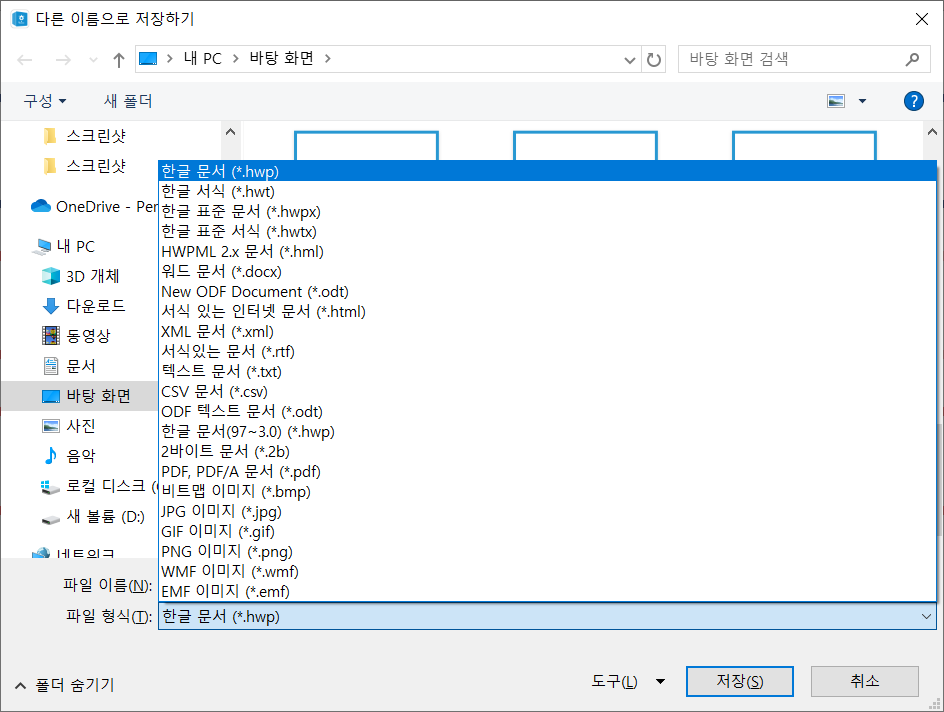This screenshot has height=712, width=944.
Task: Choose HWPML 2.x 문서 (*.hml) format
Action: (x=547, y=252)
